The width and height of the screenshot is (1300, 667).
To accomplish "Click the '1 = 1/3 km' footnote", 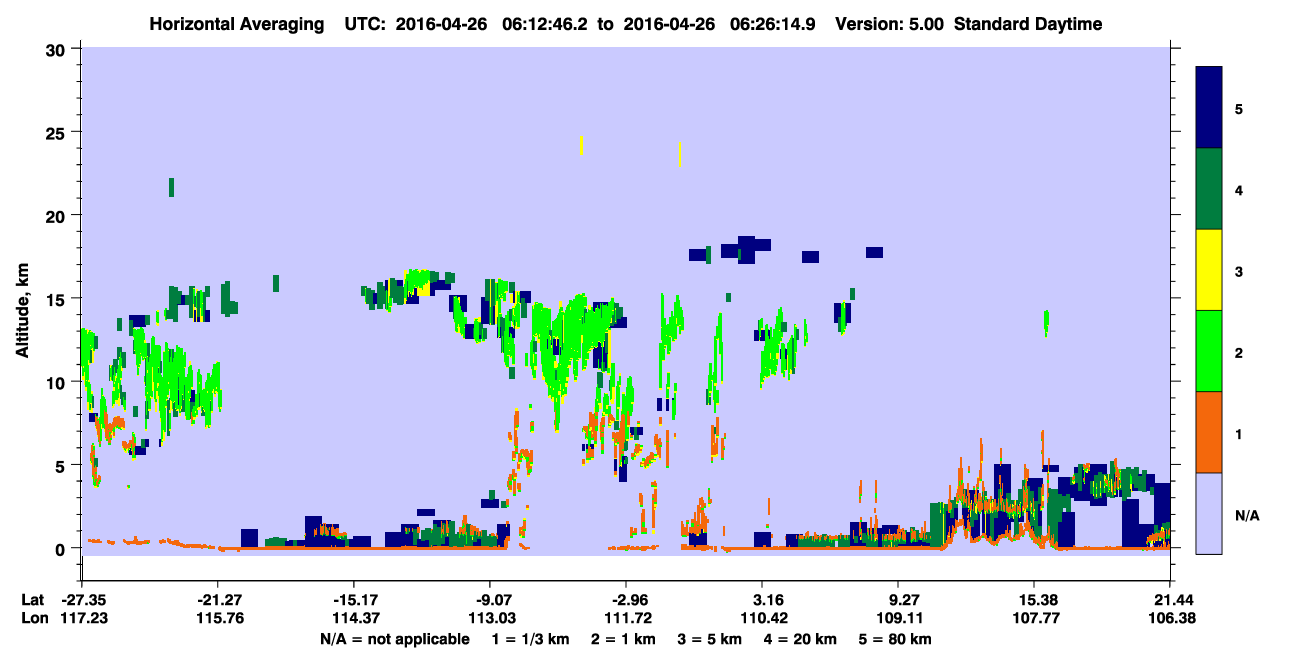I will click(x=531, y=638).
